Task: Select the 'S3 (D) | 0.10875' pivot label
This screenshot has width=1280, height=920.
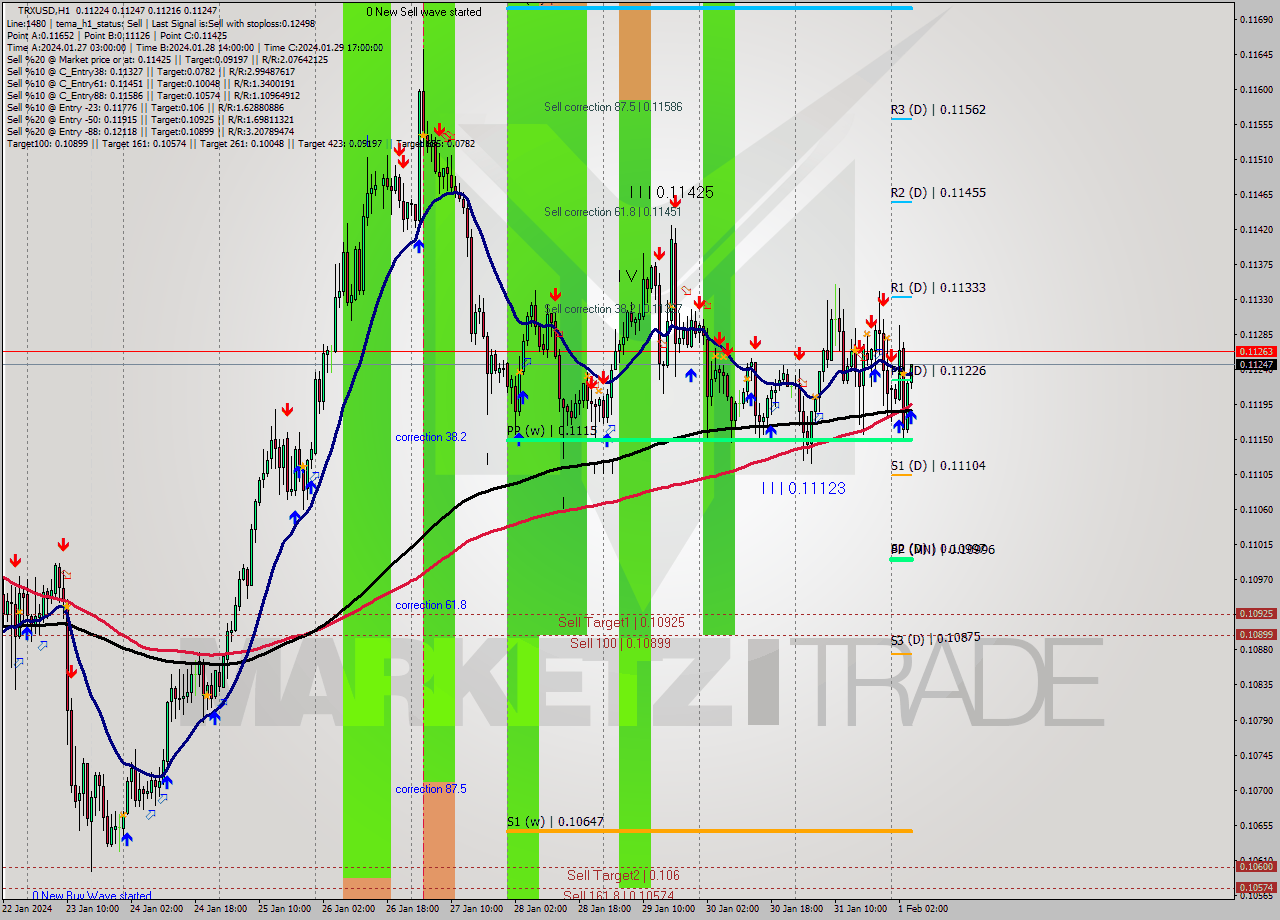Action: click(x=935, y=638)
